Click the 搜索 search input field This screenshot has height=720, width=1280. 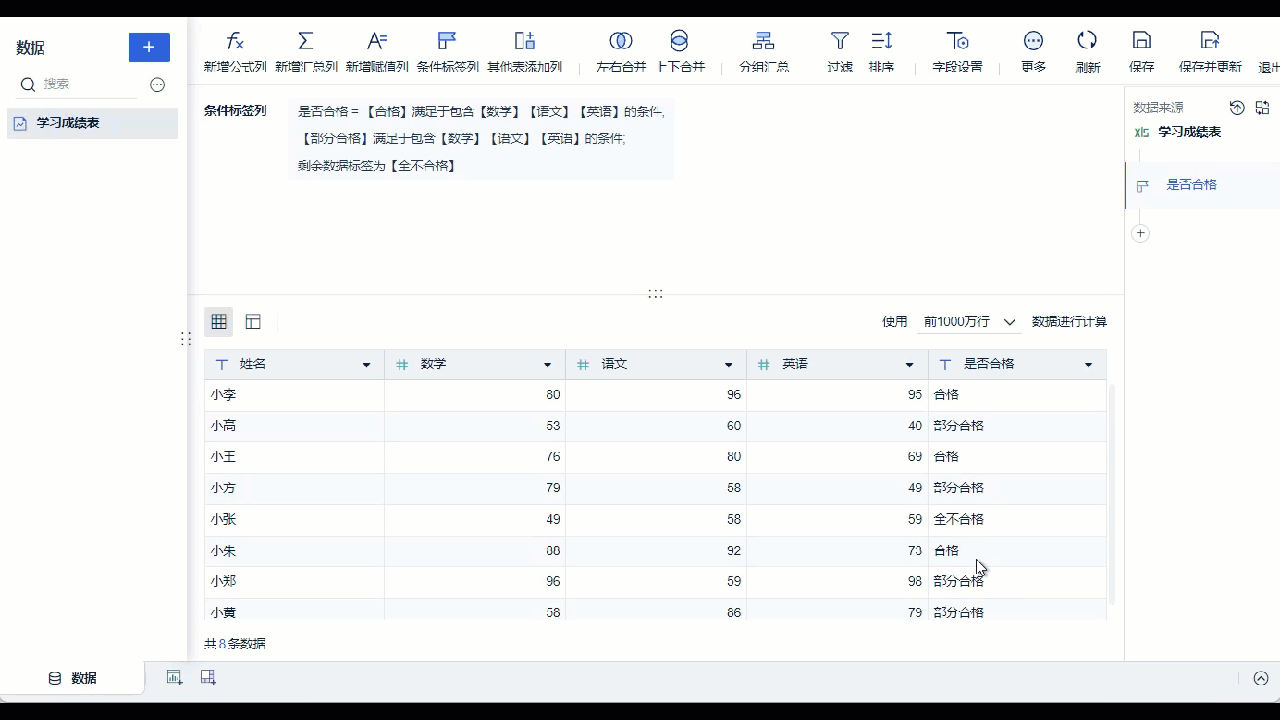[88, 85]
